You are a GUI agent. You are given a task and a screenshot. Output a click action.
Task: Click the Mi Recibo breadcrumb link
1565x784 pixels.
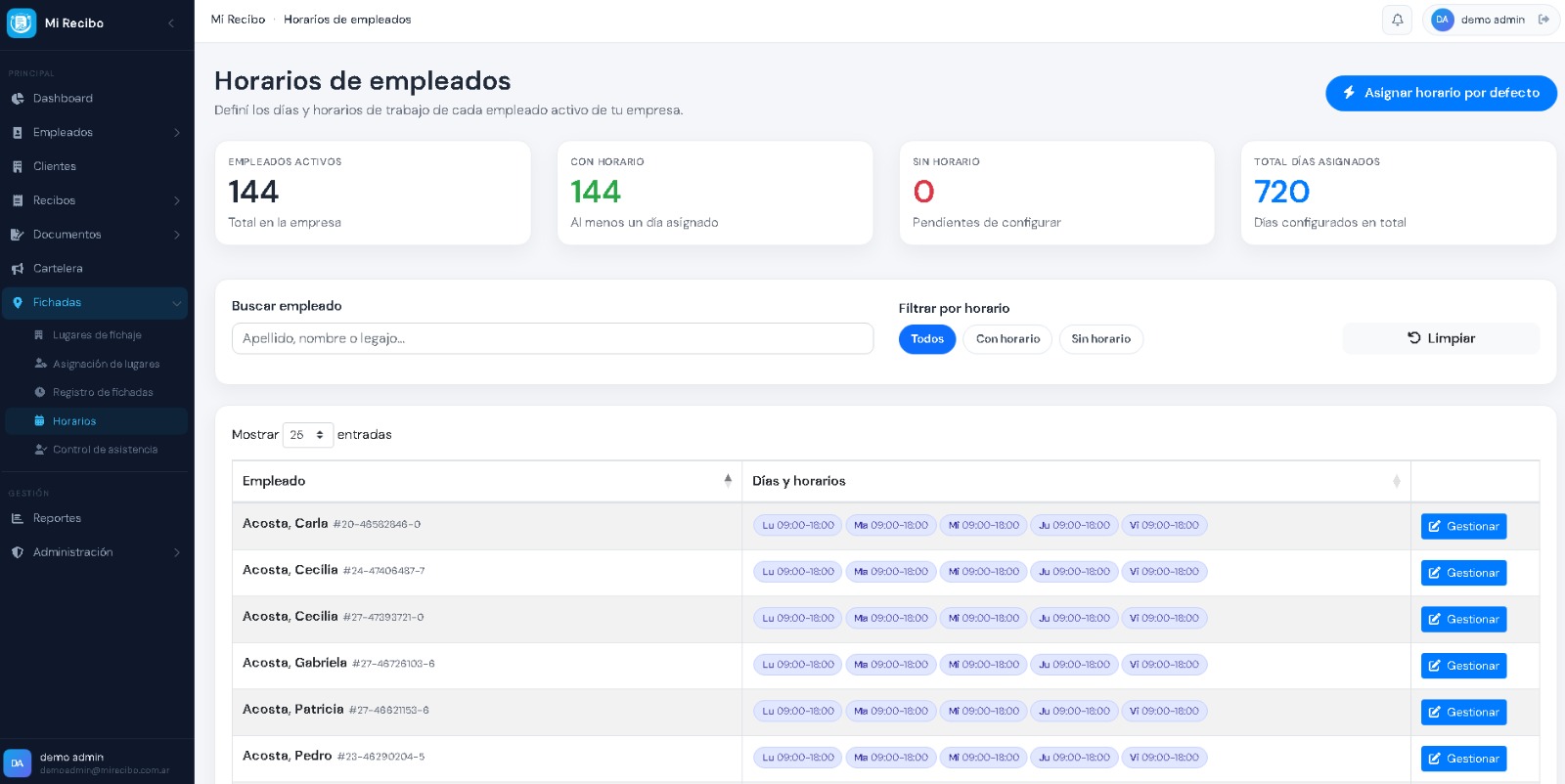[x=238, y=20]
